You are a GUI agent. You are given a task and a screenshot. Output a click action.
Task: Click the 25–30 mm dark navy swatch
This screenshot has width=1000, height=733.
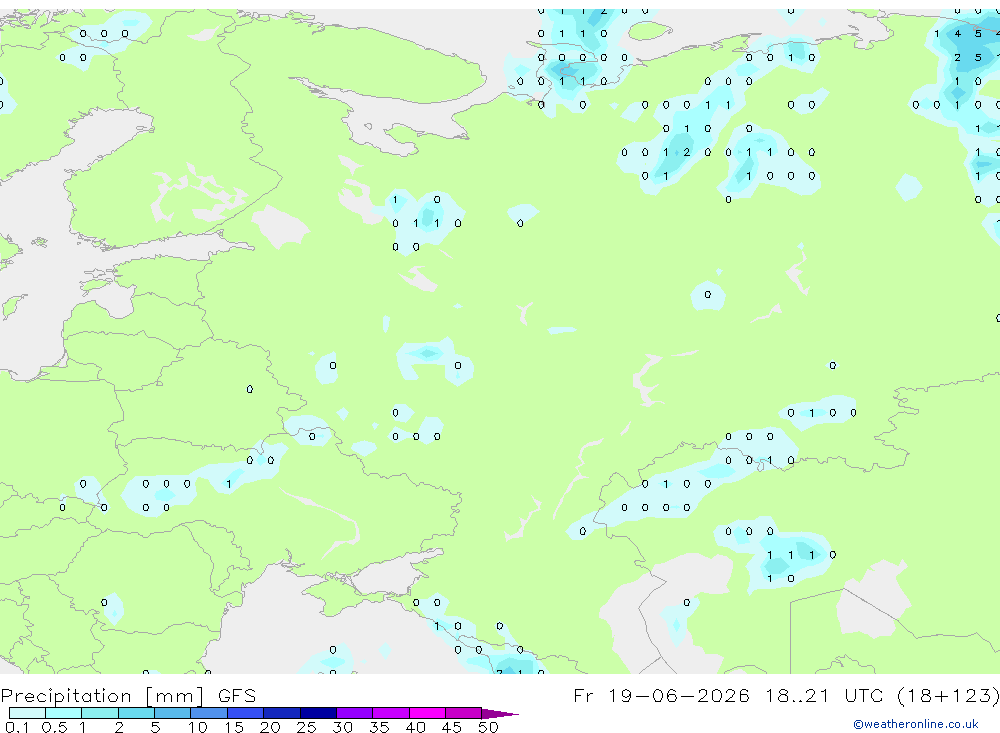pos(318,713)
